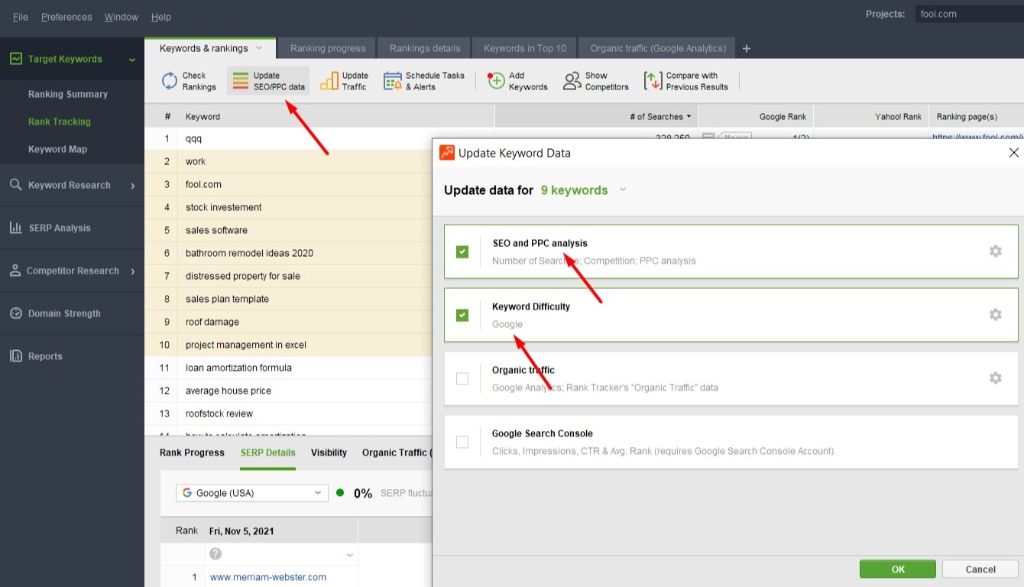This screenshot has height=587, width=1024.
Task: Open the File menu
Action: pyautogui.click(x=20, y=17)
